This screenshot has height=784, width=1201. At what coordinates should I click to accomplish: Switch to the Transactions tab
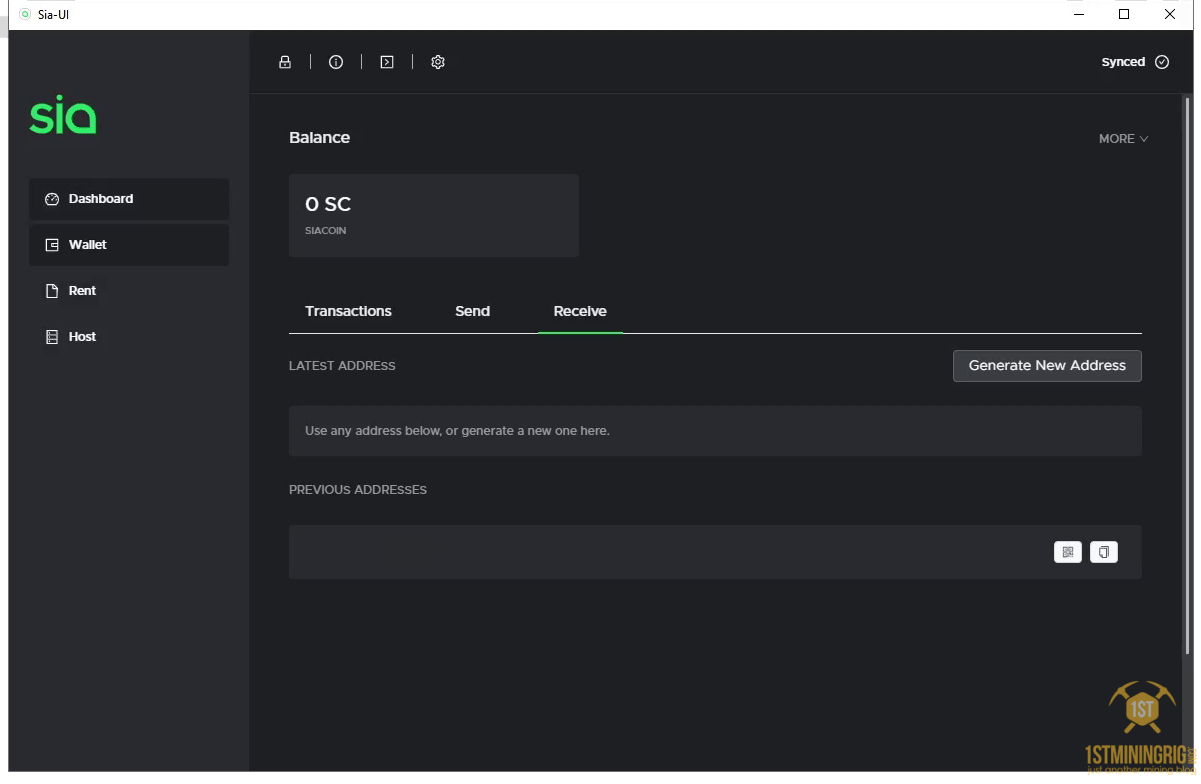[348, 311]
